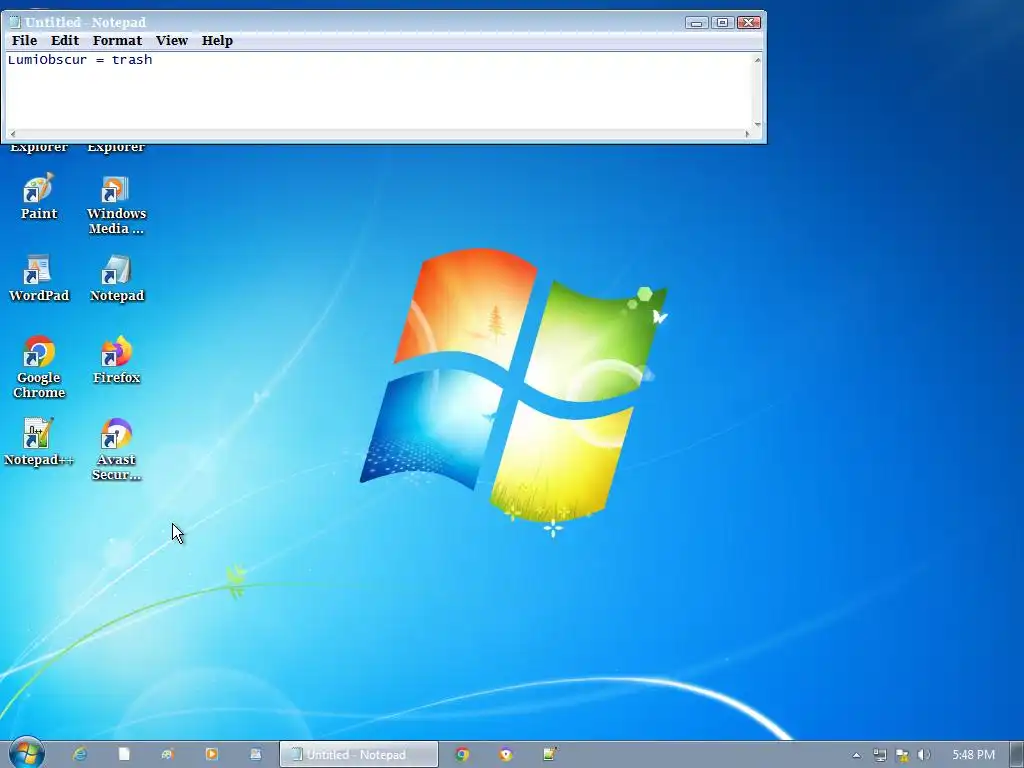
Task: Select the Notepad desktop shortcut
Action: 116,279
